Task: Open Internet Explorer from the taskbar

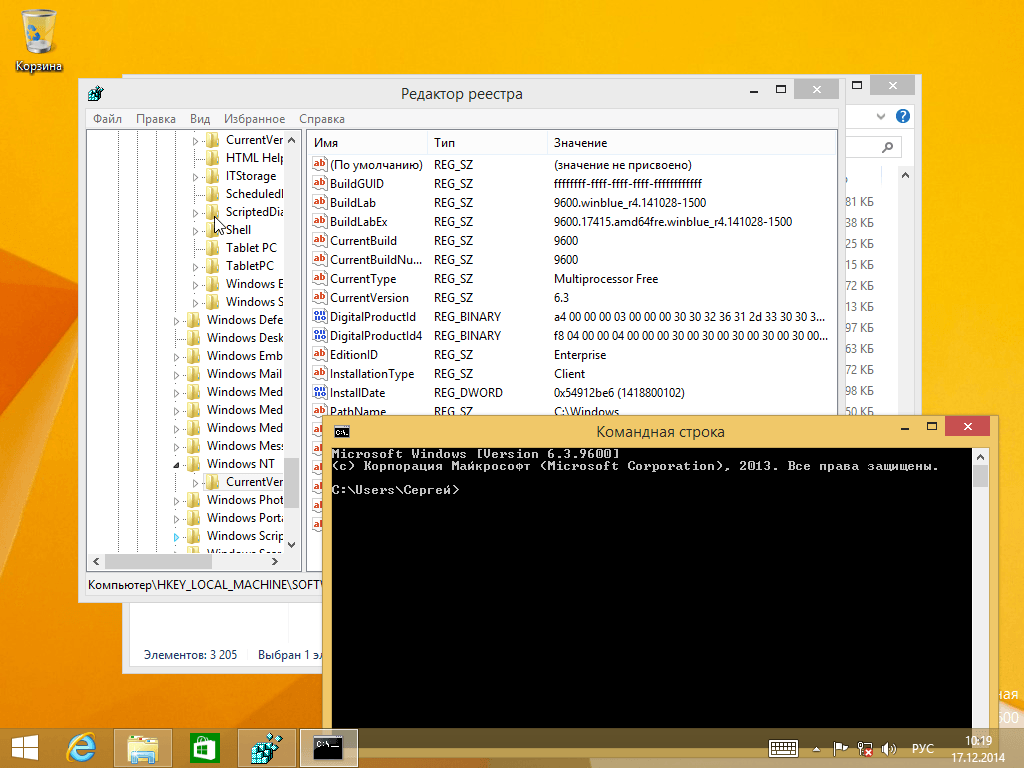Action: pyautogui.click(x=82, y=748)
